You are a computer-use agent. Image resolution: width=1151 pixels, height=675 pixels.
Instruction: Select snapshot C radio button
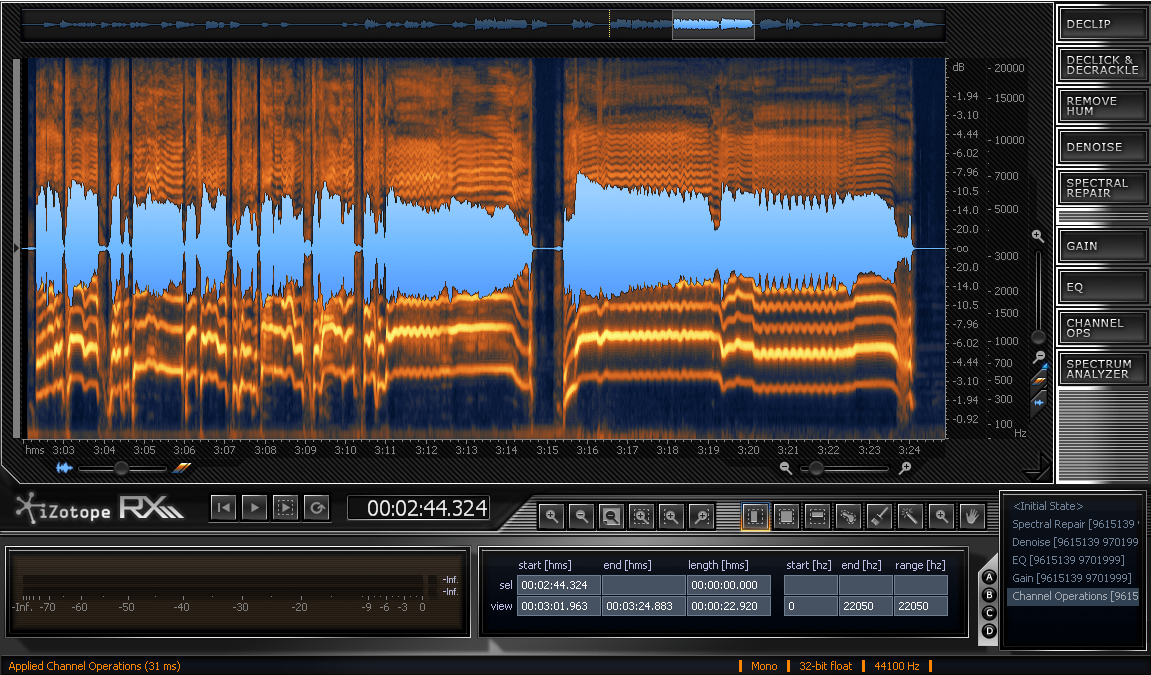click(989, 613)
